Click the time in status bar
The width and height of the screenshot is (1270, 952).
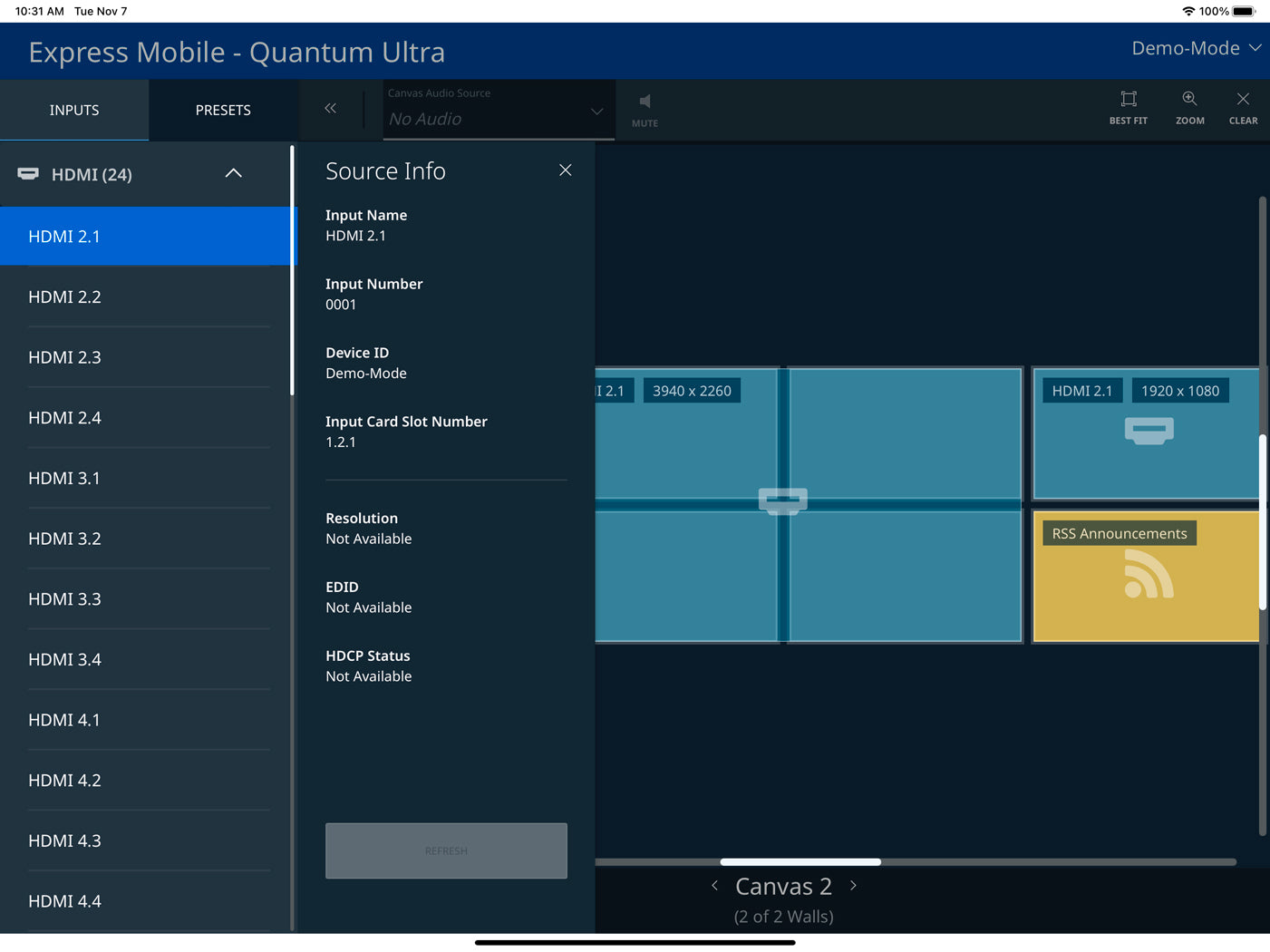40,11
